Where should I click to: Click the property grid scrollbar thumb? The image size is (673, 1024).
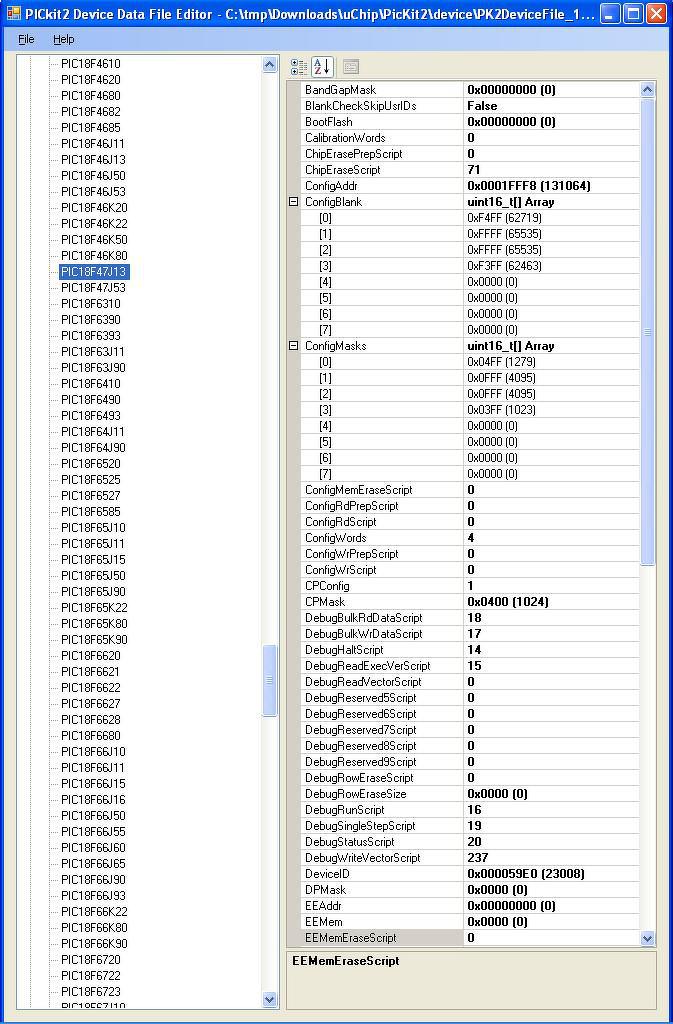pos(648,332)
